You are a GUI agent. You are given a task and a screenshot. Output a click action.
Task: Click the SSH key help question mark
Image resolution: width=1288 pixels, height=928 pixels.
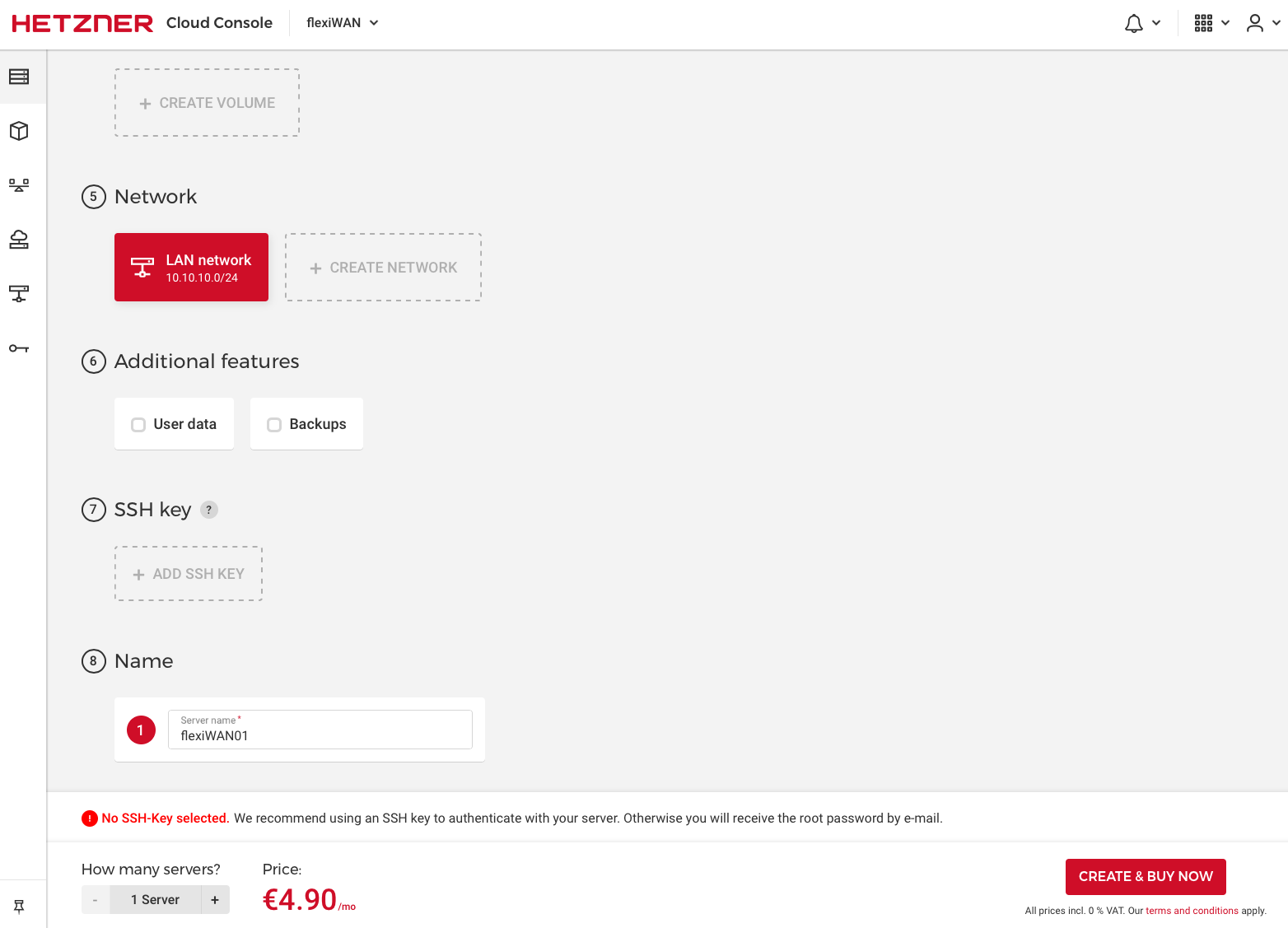tap(209, 510)
